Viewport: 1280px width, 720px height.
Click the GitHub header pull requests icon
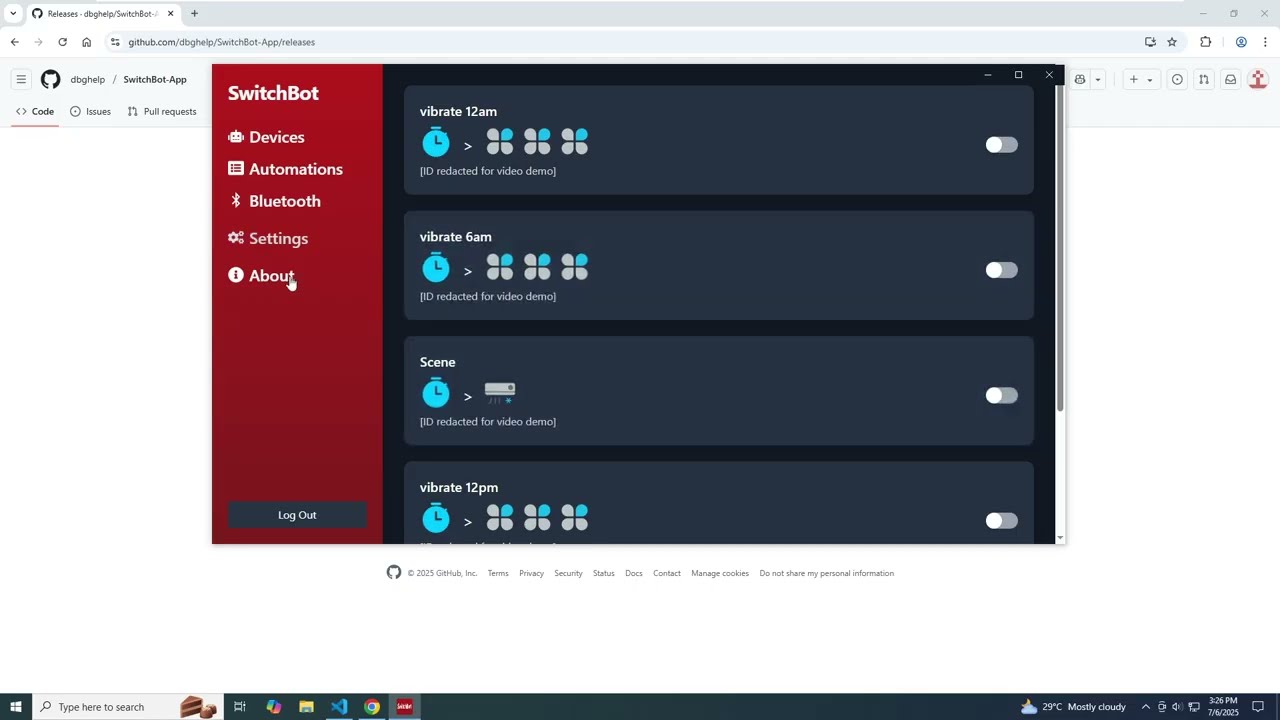point(1204,80)
